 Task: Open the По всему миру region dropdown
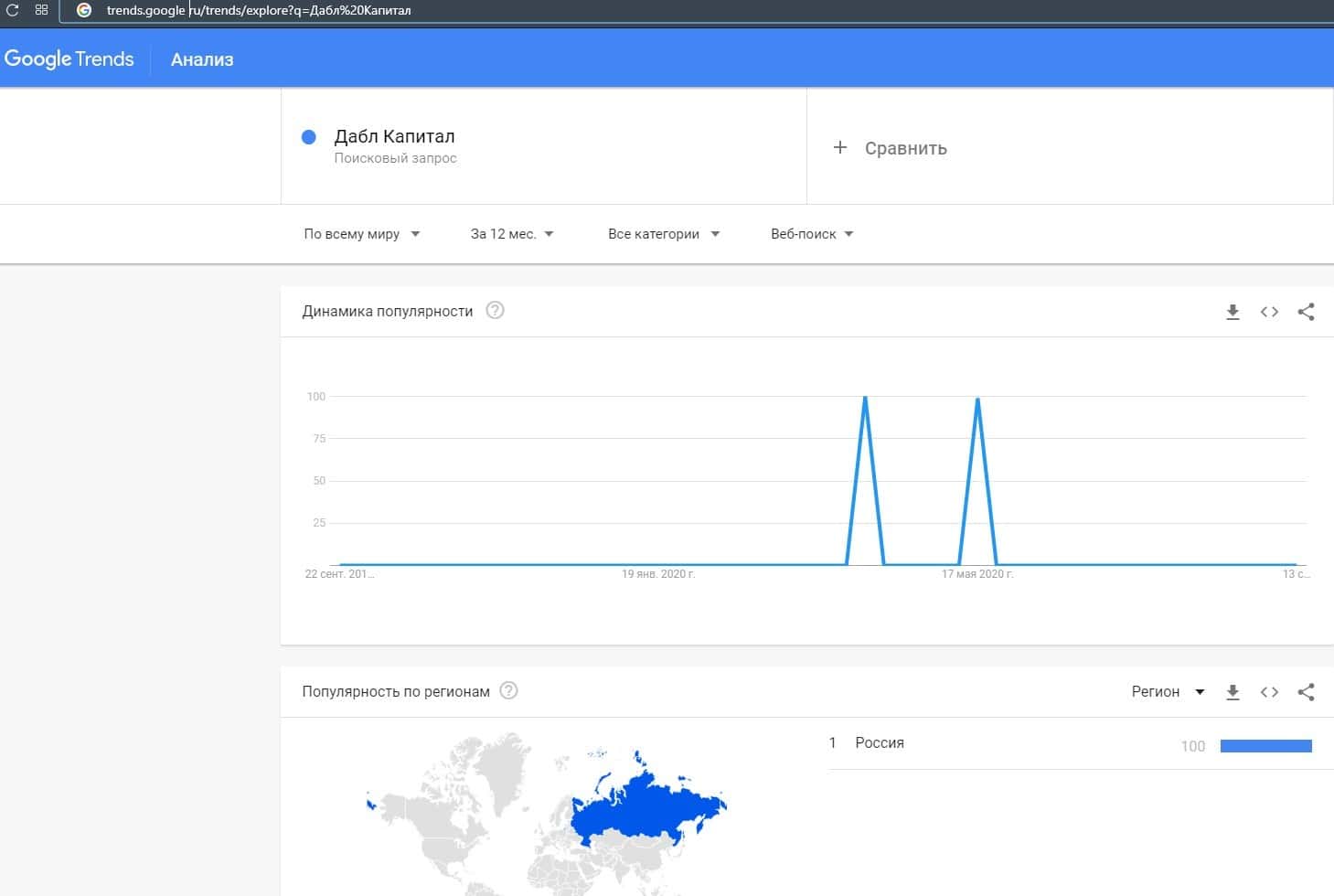click(x=362, y=234)
